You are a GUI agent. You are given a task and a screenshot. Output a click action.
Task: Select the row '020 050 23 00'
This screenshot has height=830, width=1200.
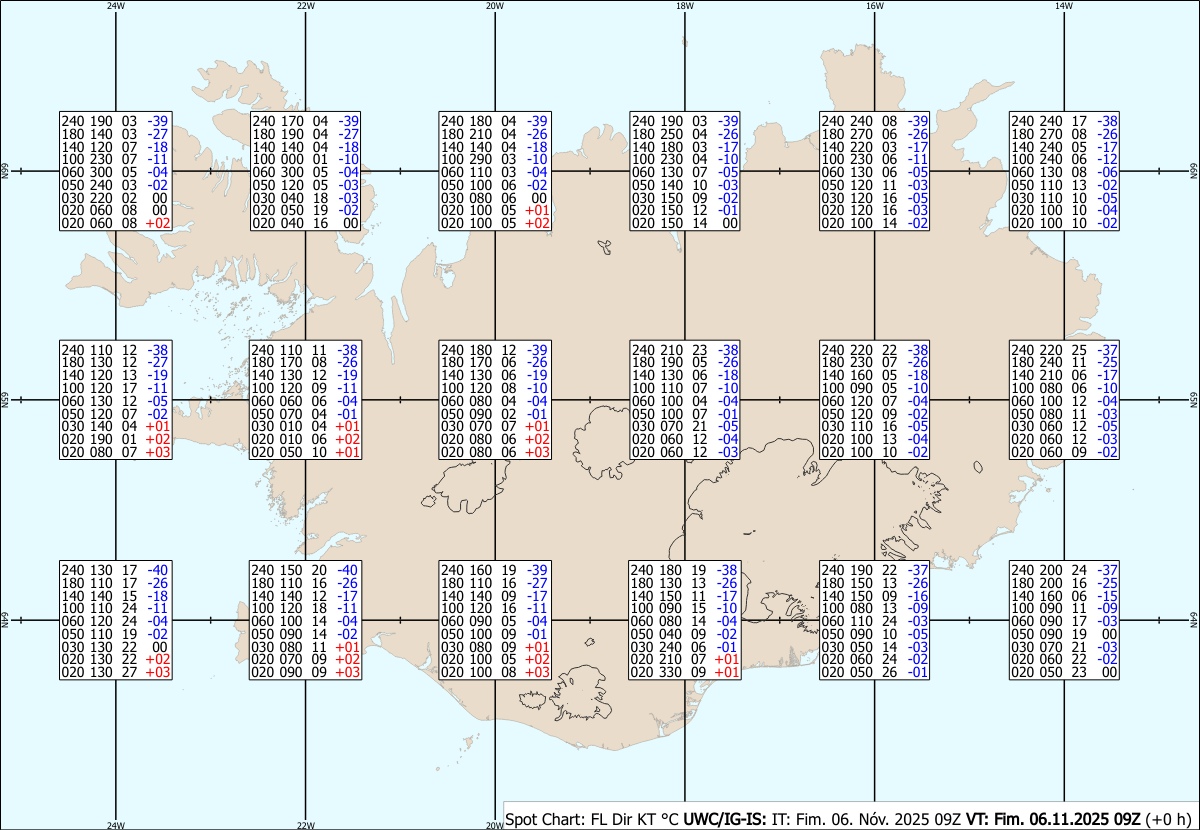(x=1065, y=672)
